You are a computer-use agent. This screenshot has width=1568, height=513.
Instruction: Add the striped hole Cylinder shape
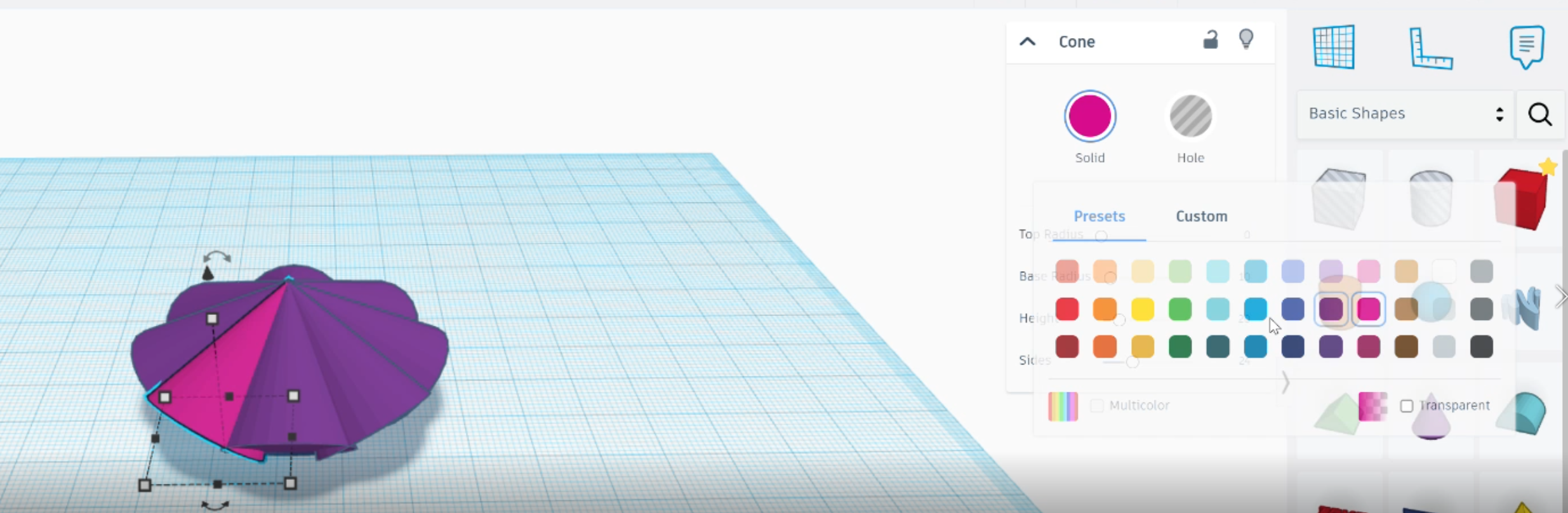click(1431, 197)
